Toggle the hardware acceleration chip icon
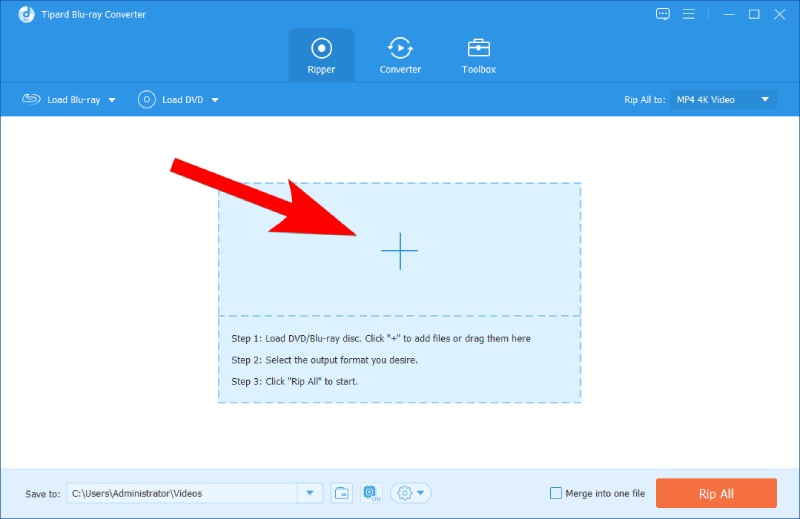The width and height of the screenshot is (800, 519). point(371,493)
